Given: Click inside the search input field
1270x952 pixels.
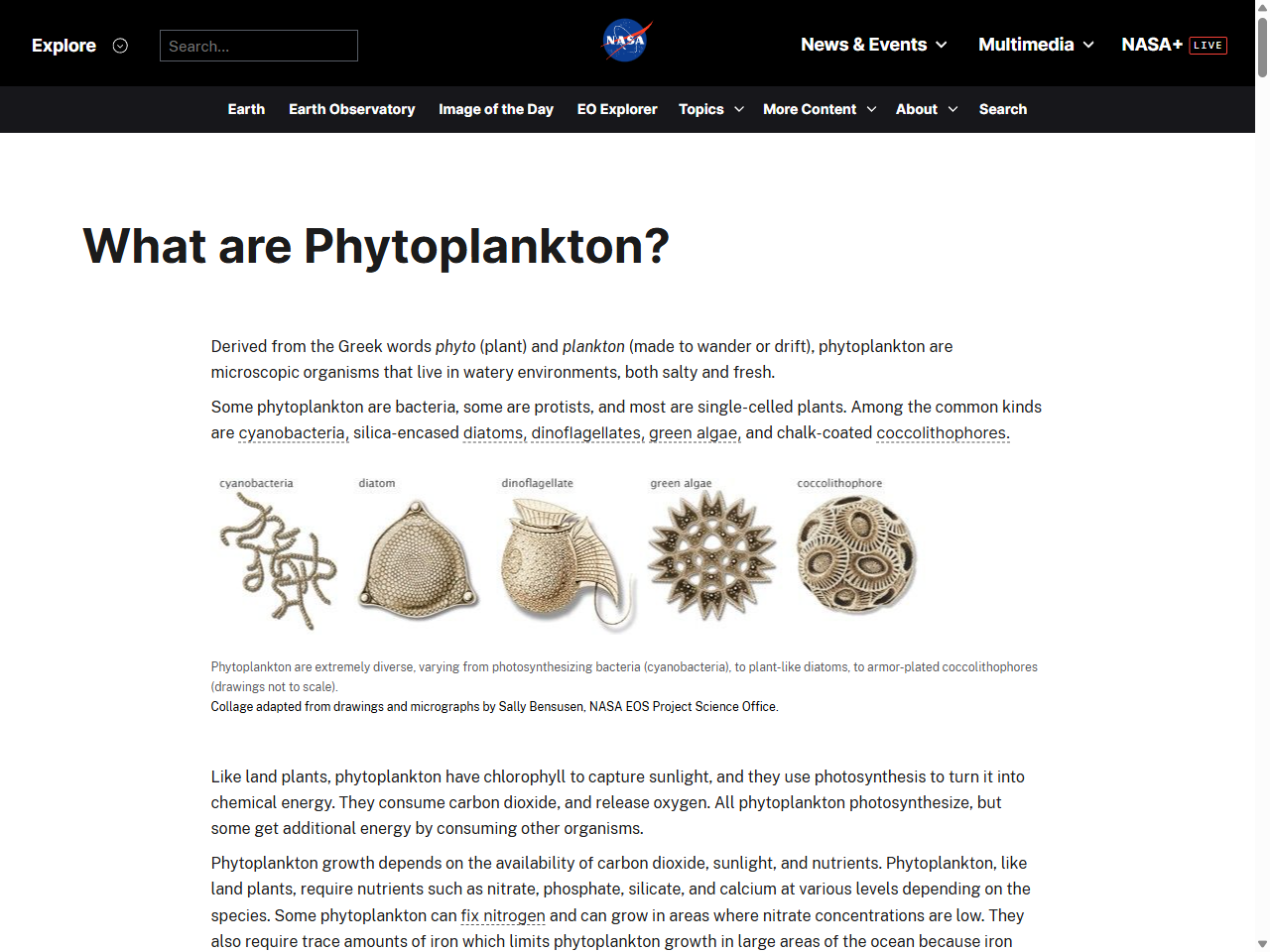Looking at the screenshot, I should click(x=258, y=45).
